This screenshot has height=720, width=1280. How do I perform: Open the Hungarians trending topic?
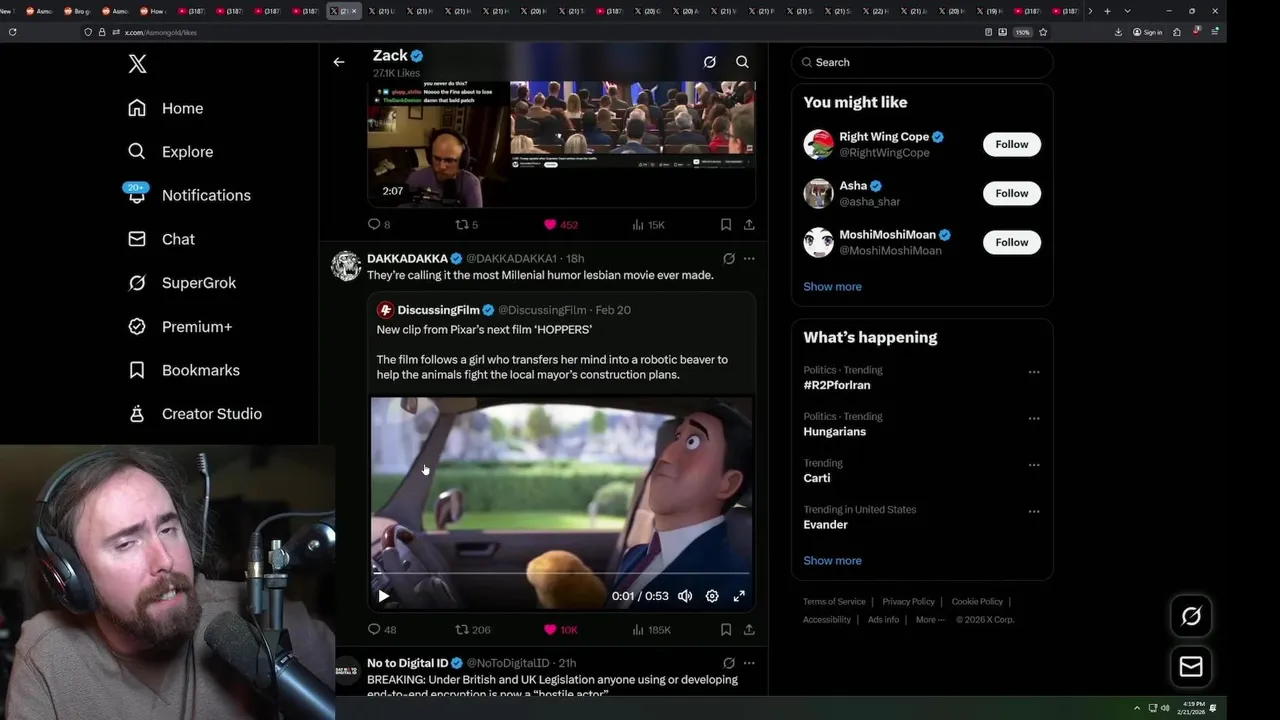coord(834,432)
